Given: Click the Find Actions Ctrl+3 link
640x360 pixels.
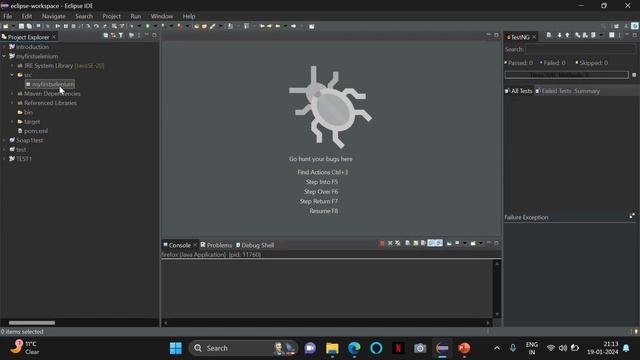Looking at the screenshot, I should click(322, 172).
